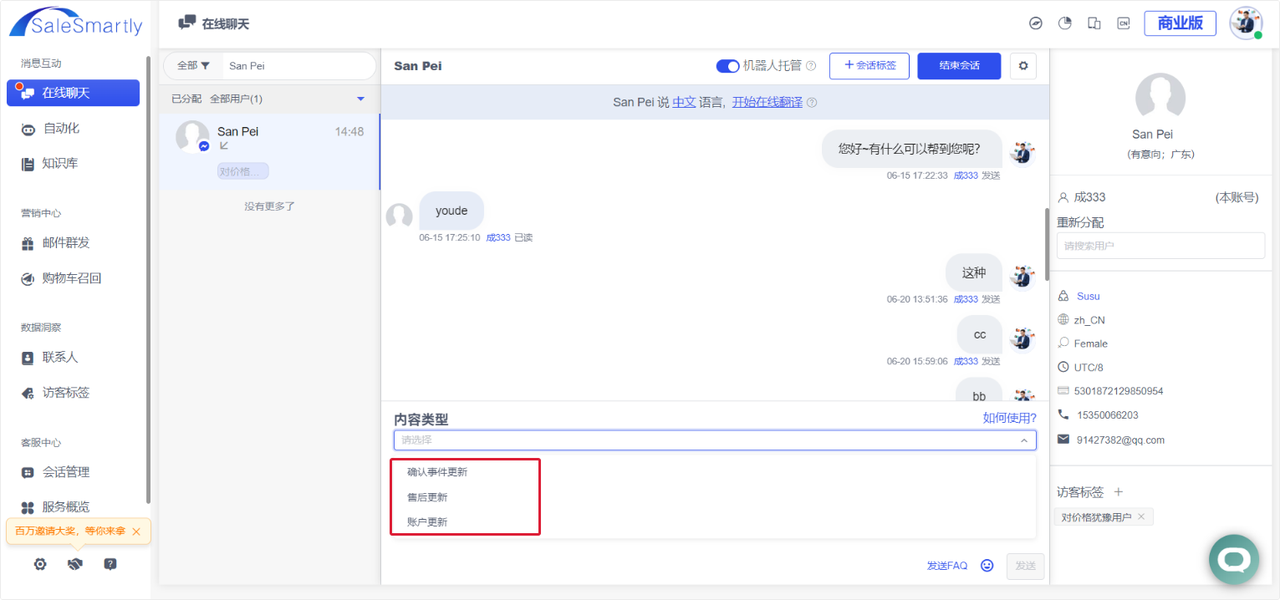The height and width of the screenshot is (600, 1280).
Task: Click the 重新分配 user search field
Action: 1160,245
